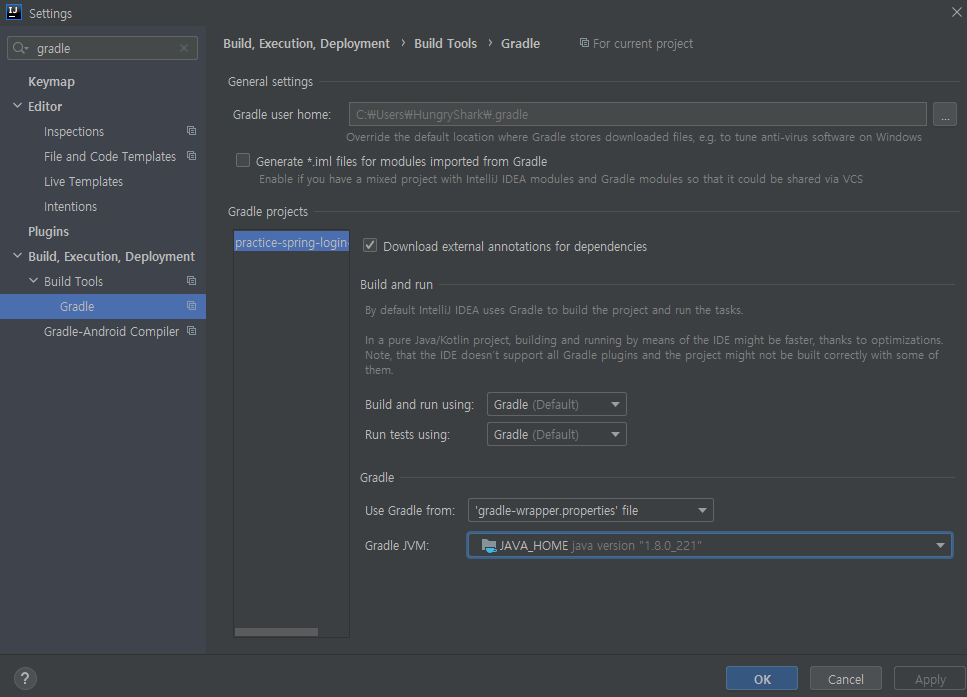
Task: Collapse the Editor tree node
Action: click(x=17, y=106)
